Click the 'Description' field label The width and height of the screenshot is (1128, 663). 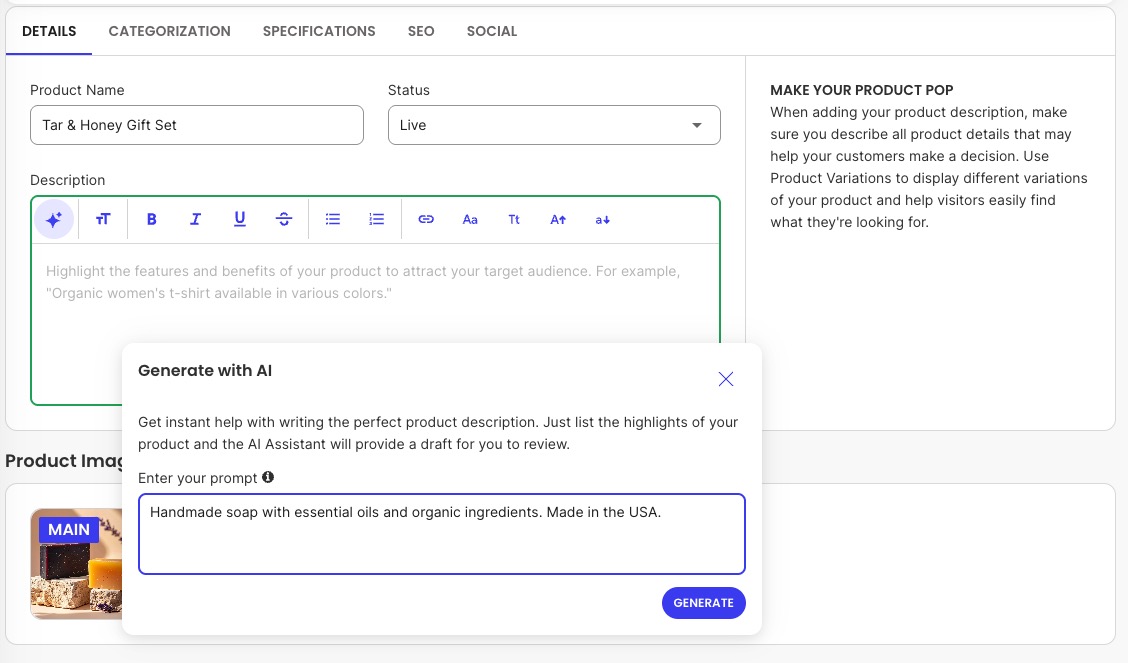point(68,180)
